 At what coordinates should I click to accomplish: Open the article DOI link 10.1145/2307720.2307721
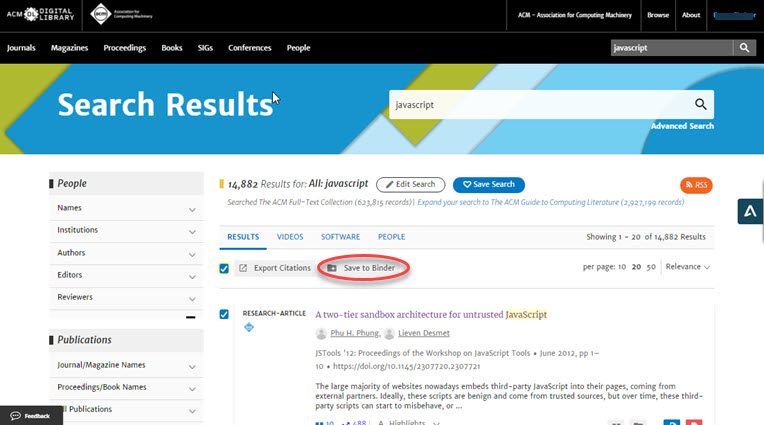tap(407, 367)
